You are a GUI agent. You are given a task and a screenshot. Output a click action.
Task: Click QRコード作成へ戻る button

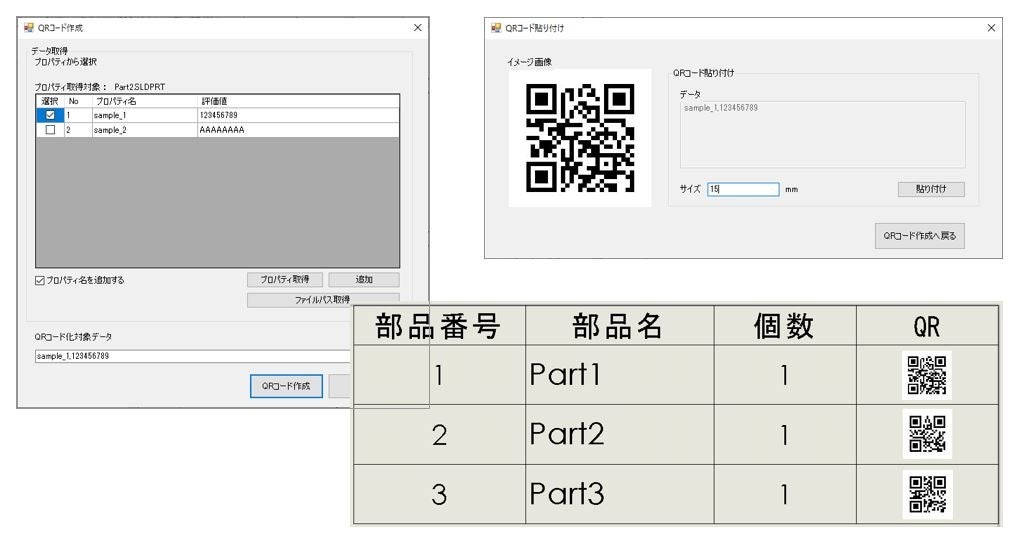(x=919, y=236)
